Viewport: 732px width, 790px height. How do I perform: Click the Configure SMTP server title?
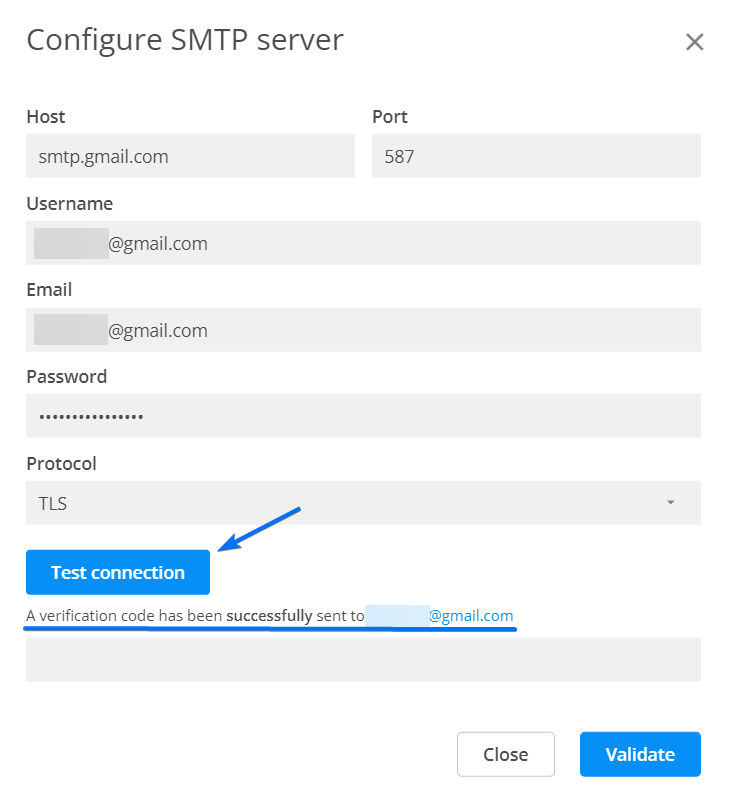[x=185, y=40]
